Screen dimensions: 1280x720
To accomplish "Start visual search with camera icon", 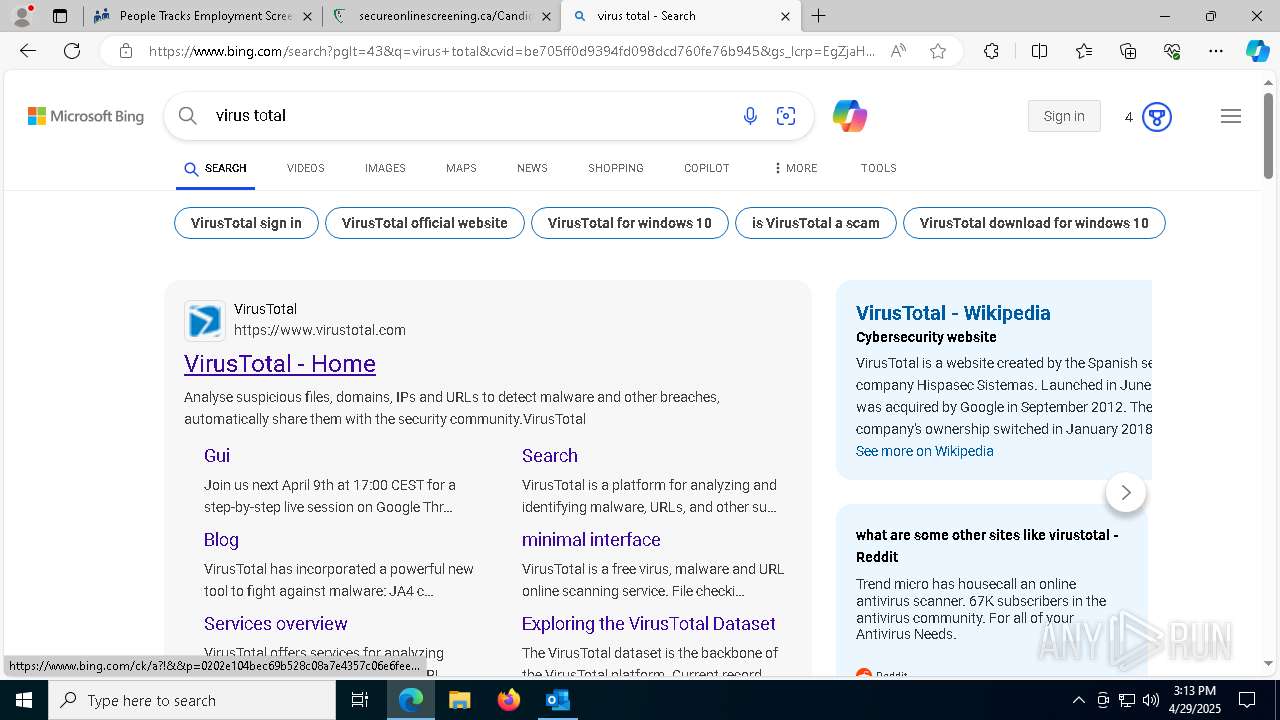I will [786, 117].
